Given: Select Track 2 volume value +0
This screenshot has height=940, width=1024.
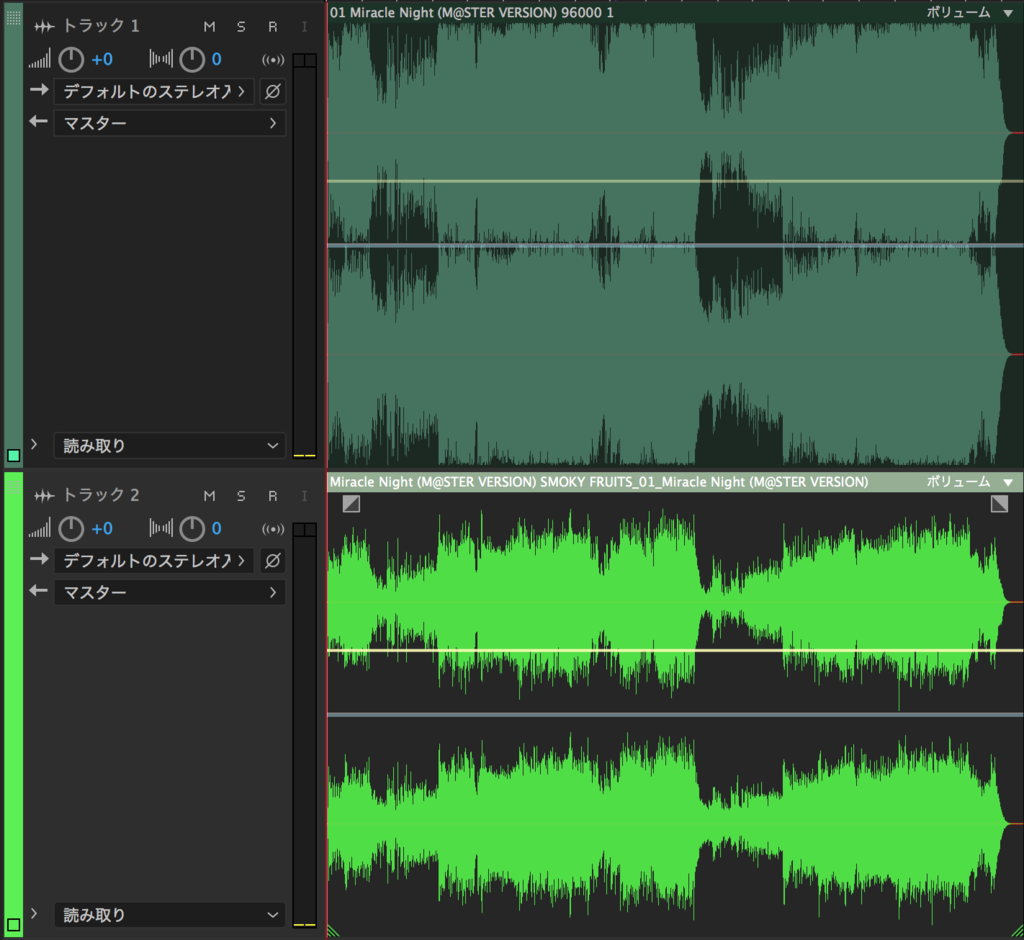Looking at the screenshot, I should pos(102,528).
